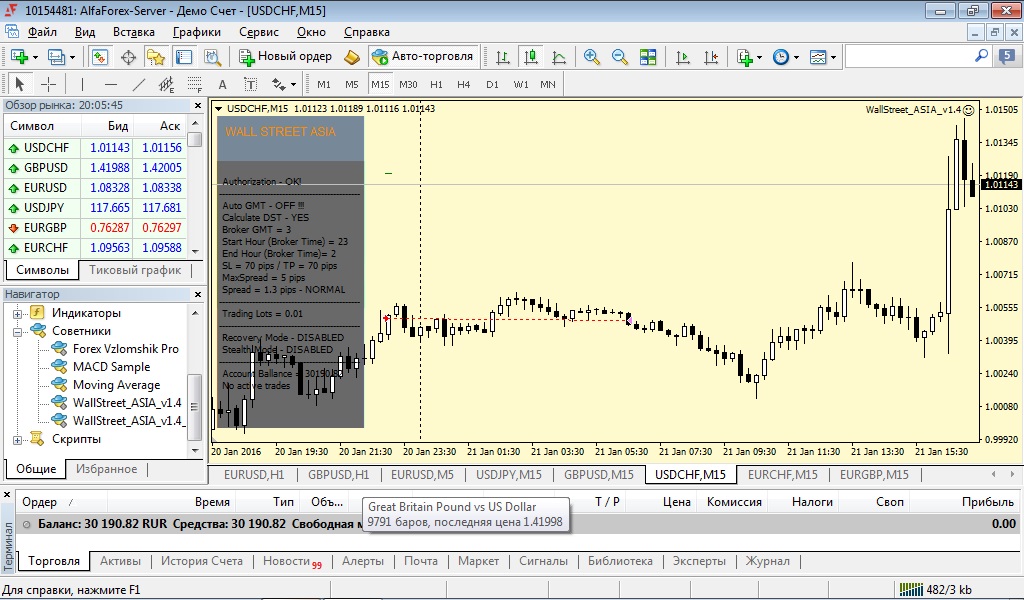
Task: Click the tile windows grid icon
Action: 648,57
